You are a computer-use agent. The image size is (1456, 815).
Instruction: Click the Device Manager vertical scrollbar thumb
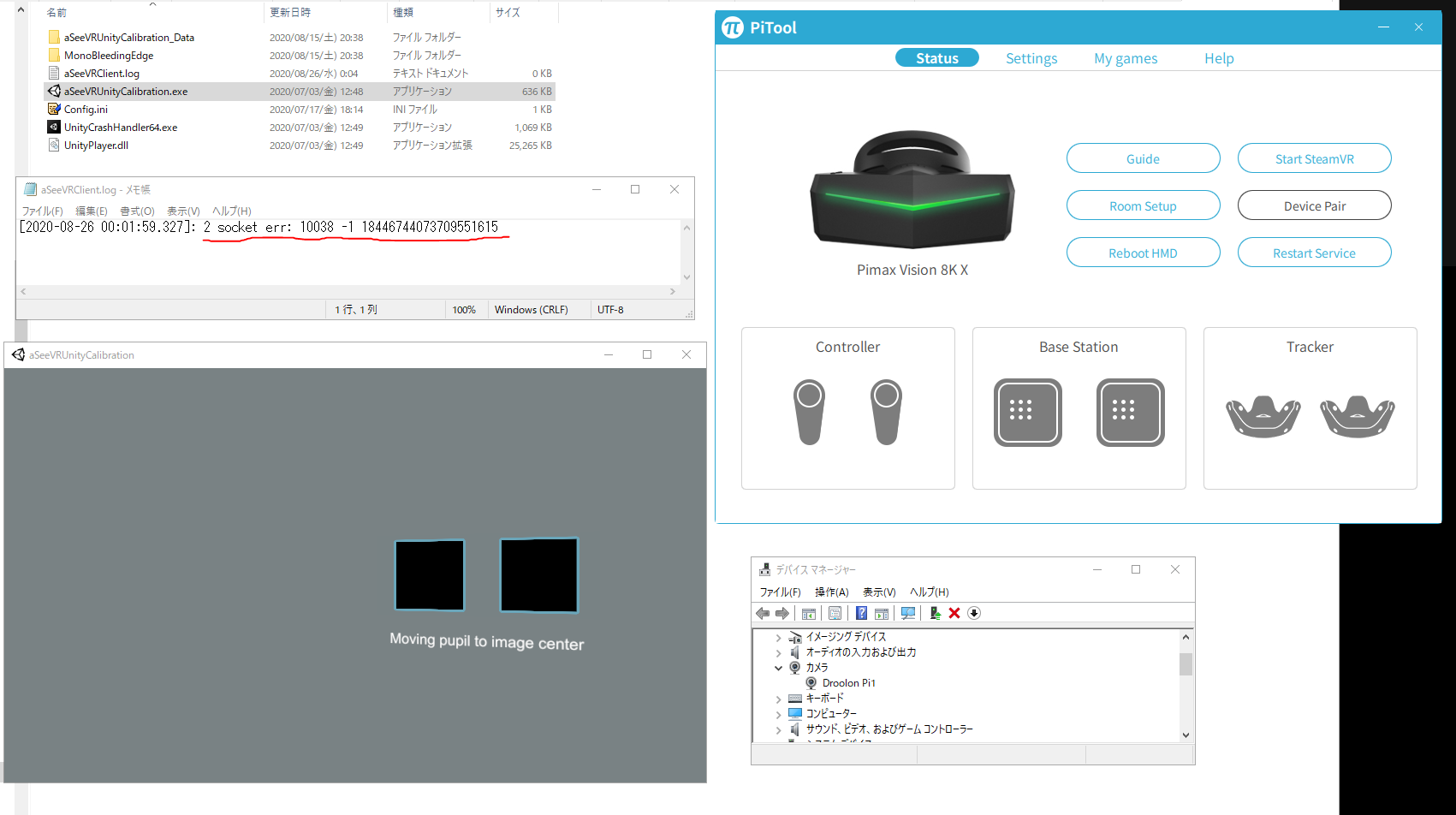pos(1186,664)
